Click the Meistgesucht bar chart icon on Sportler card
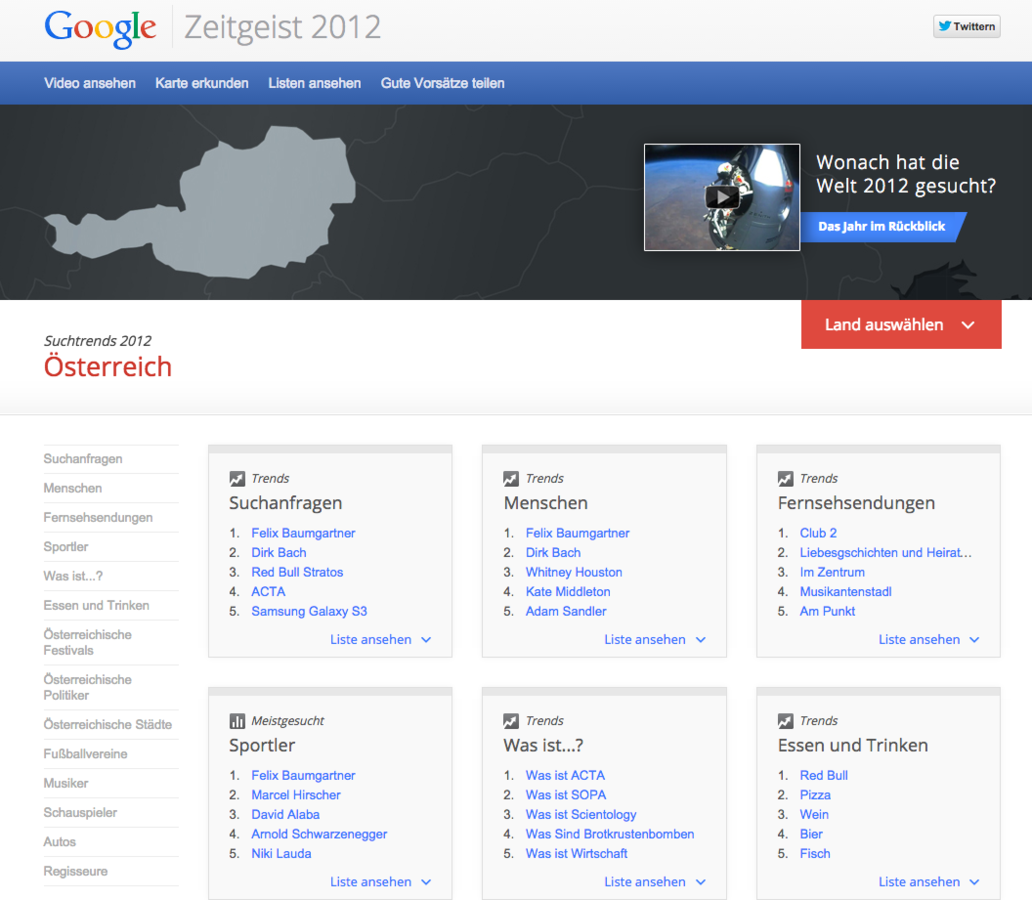The width and height of the screenshot is (1032, 900). pos(237,721)
